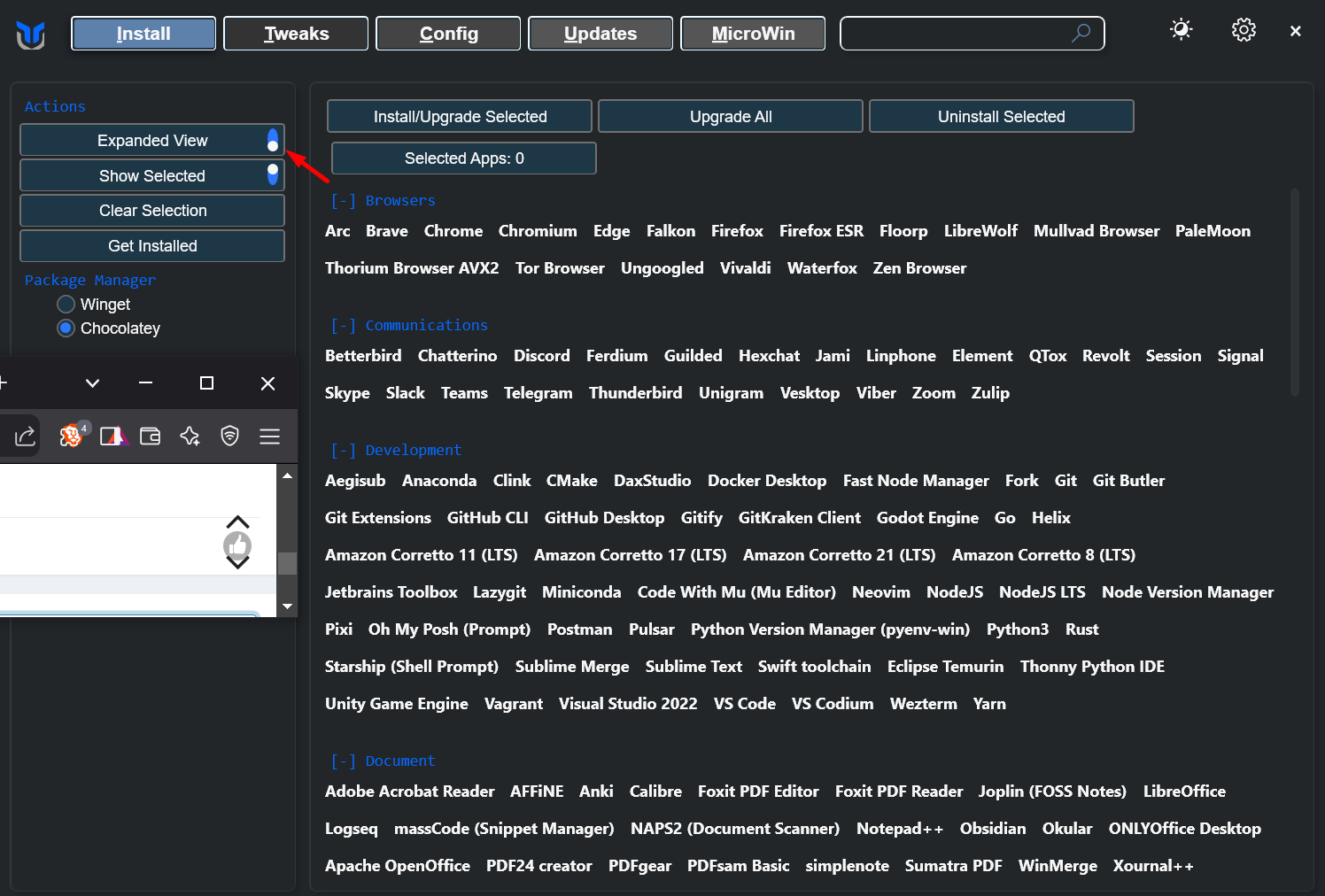Select Zen Browser app
Image resolution: width=1325 pixels, height=896 pixels.
pyautogui.click(x=919, y=268)
